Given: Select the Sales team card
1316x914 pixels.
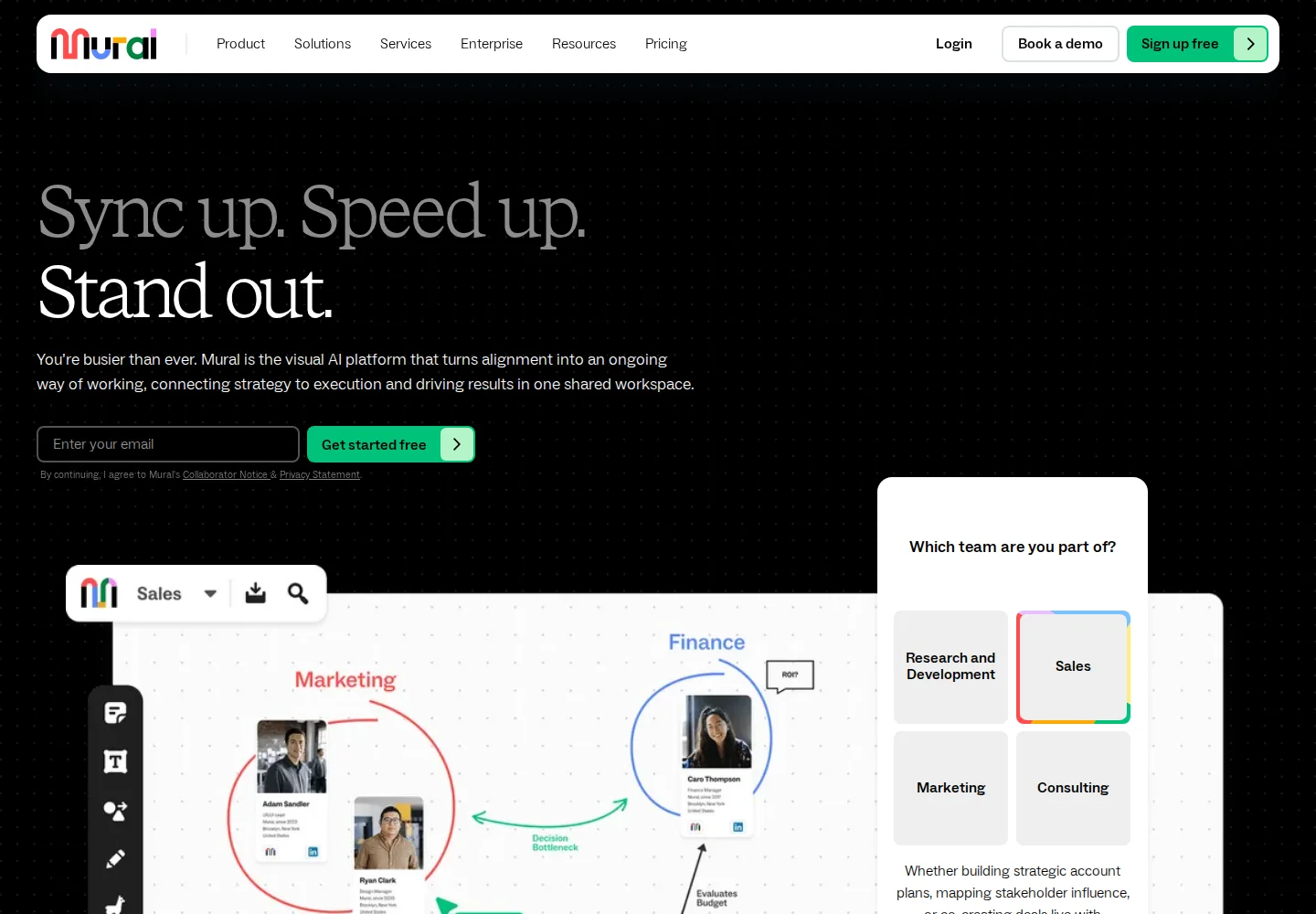Looking at the screenshot, I should 1073,667.
